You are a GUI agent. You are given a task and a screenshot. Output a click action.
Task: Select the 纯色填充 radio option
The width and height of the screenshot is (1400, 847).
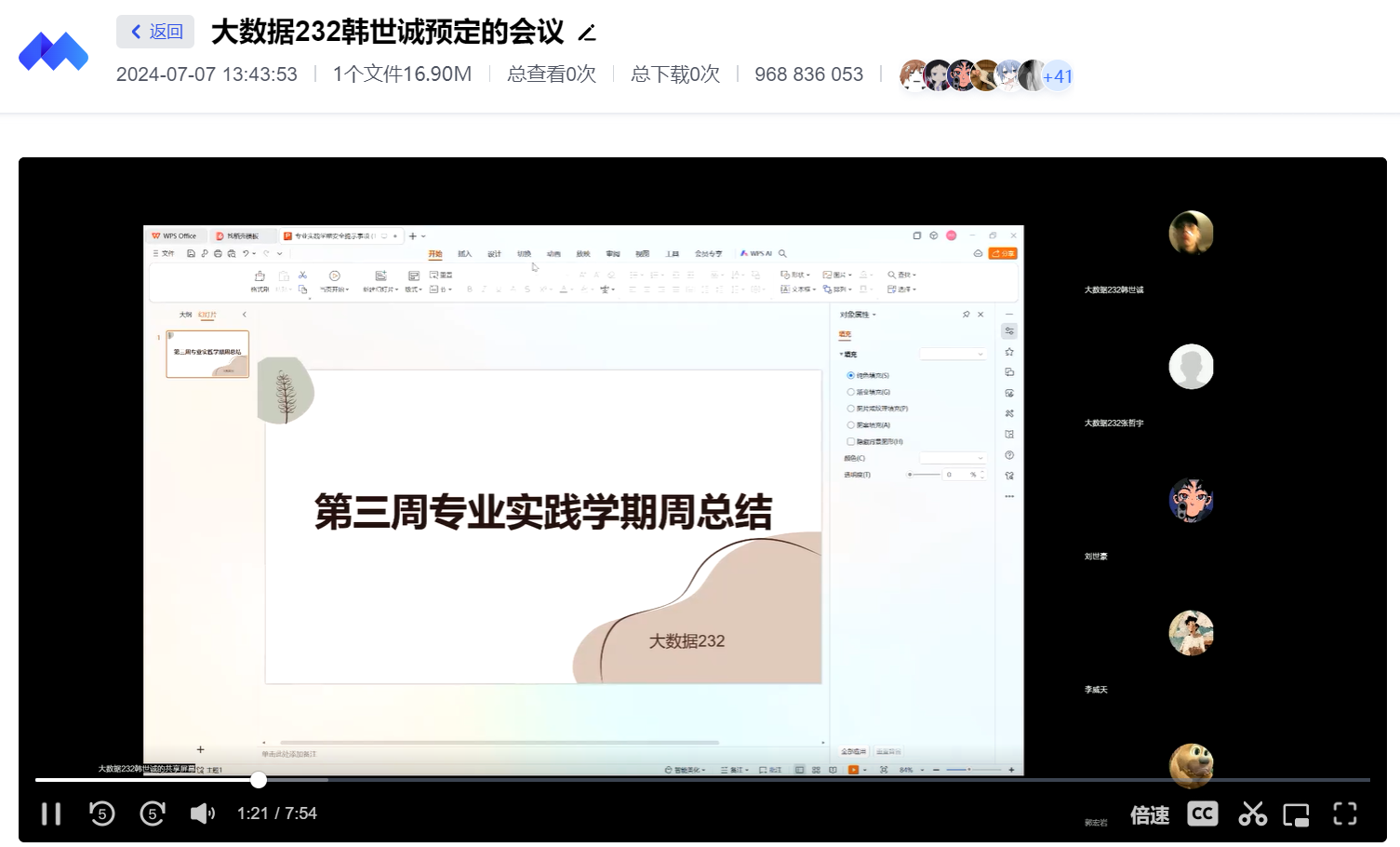point(850,375)
